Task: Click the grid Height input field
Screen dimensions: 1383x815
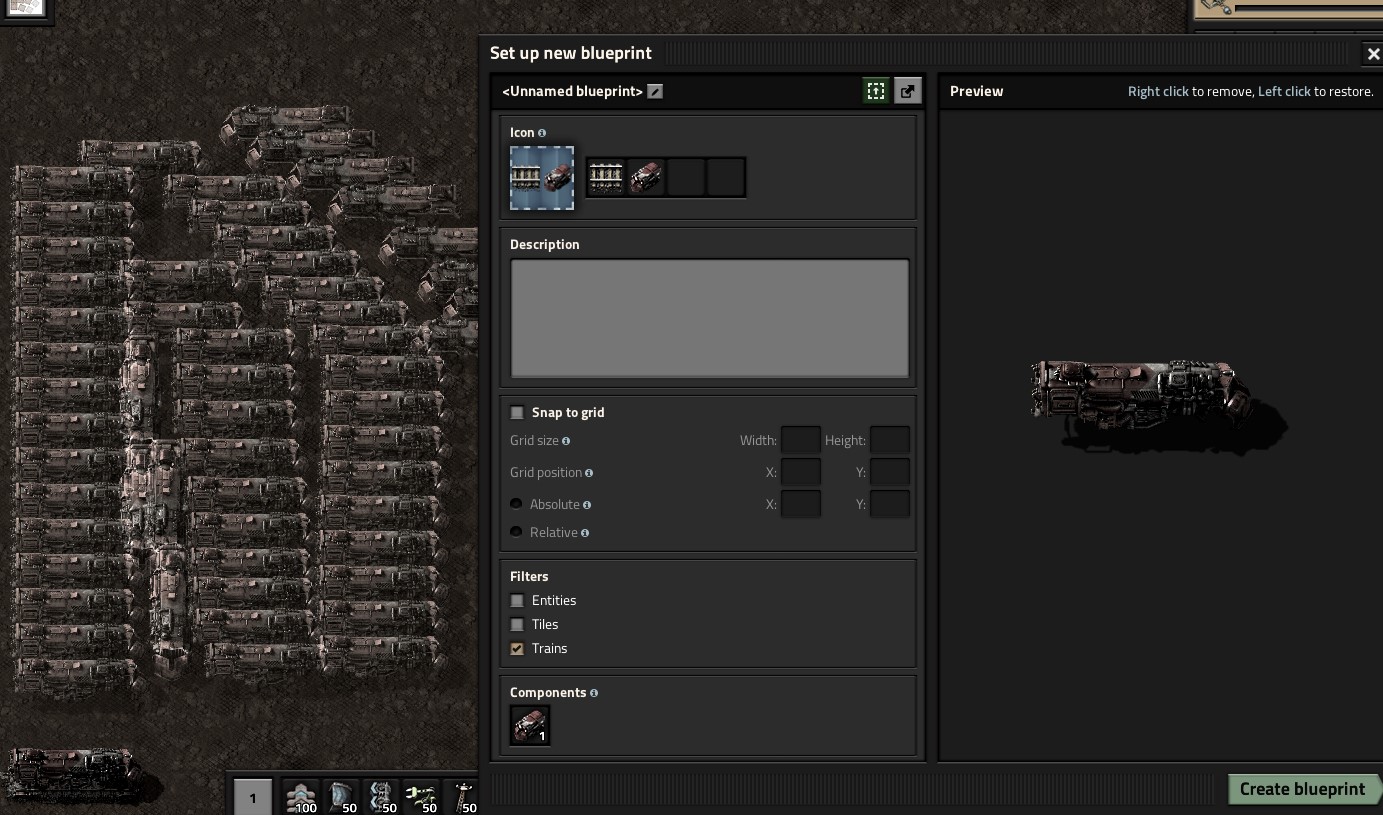Action: point(890,440)
